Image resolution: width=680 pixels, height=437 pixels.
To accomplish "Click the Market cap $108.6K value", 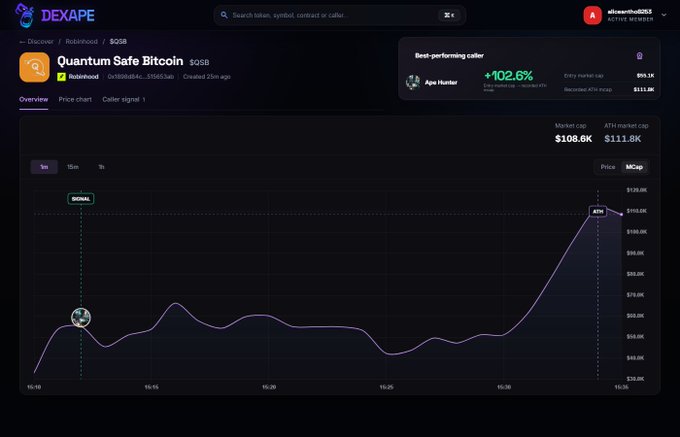I will pyautogui.click(x=573, y=139).
